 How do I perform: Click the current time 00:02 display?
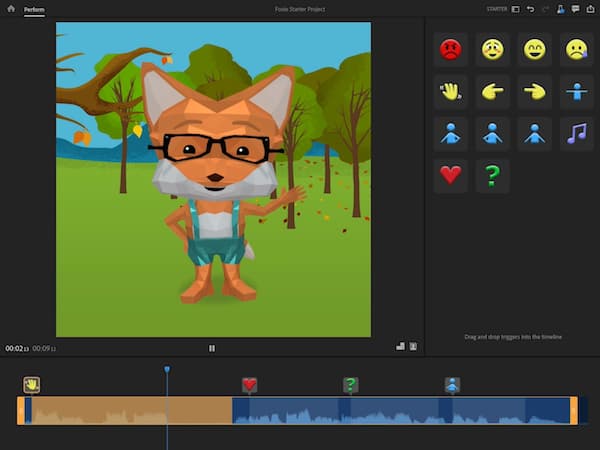(17, 348)
